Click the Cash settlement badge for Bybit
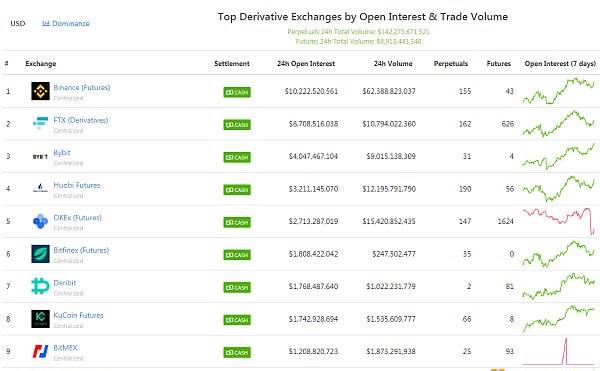This screenshot has height=371, width=600. coord(237,157)
